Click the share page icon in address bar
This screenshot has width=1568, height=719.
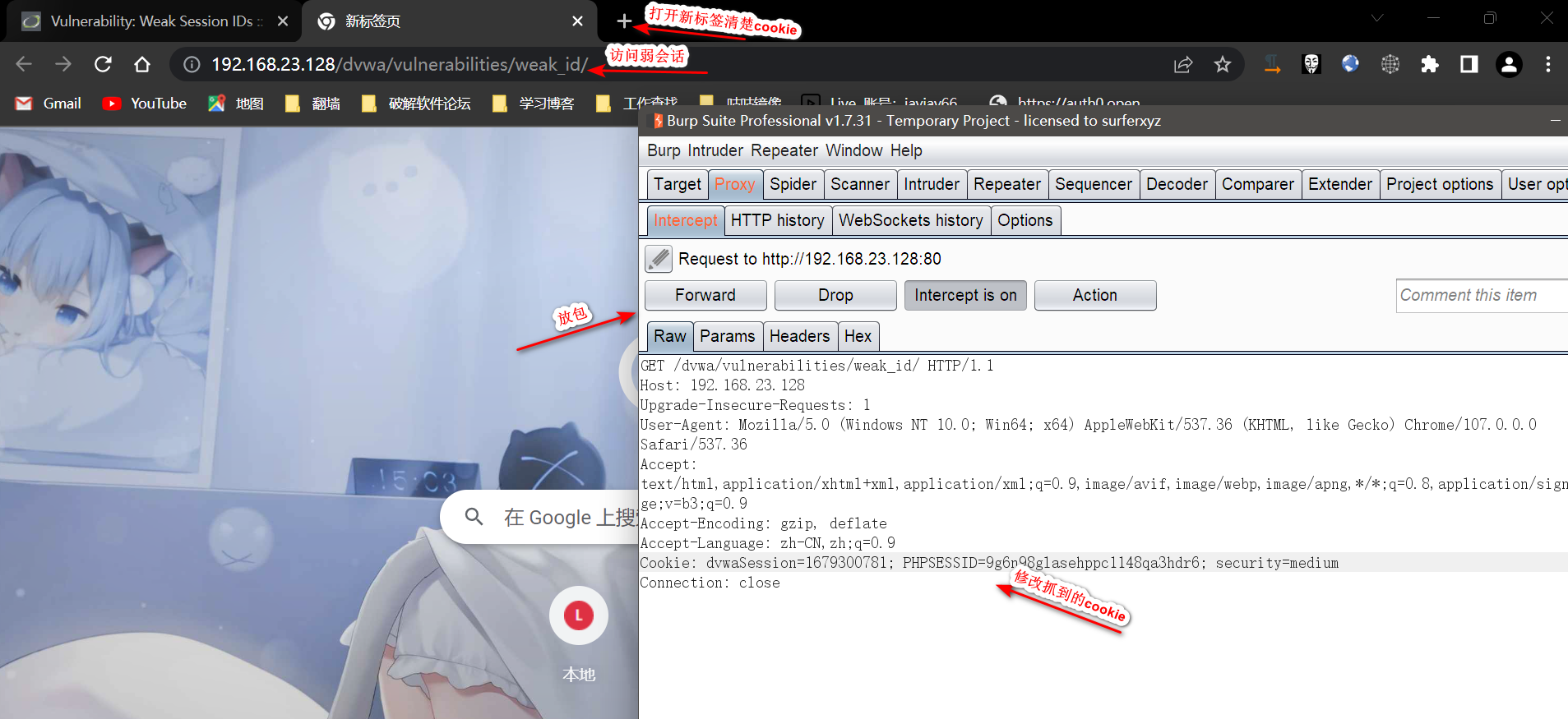[x=1183, y=64]
